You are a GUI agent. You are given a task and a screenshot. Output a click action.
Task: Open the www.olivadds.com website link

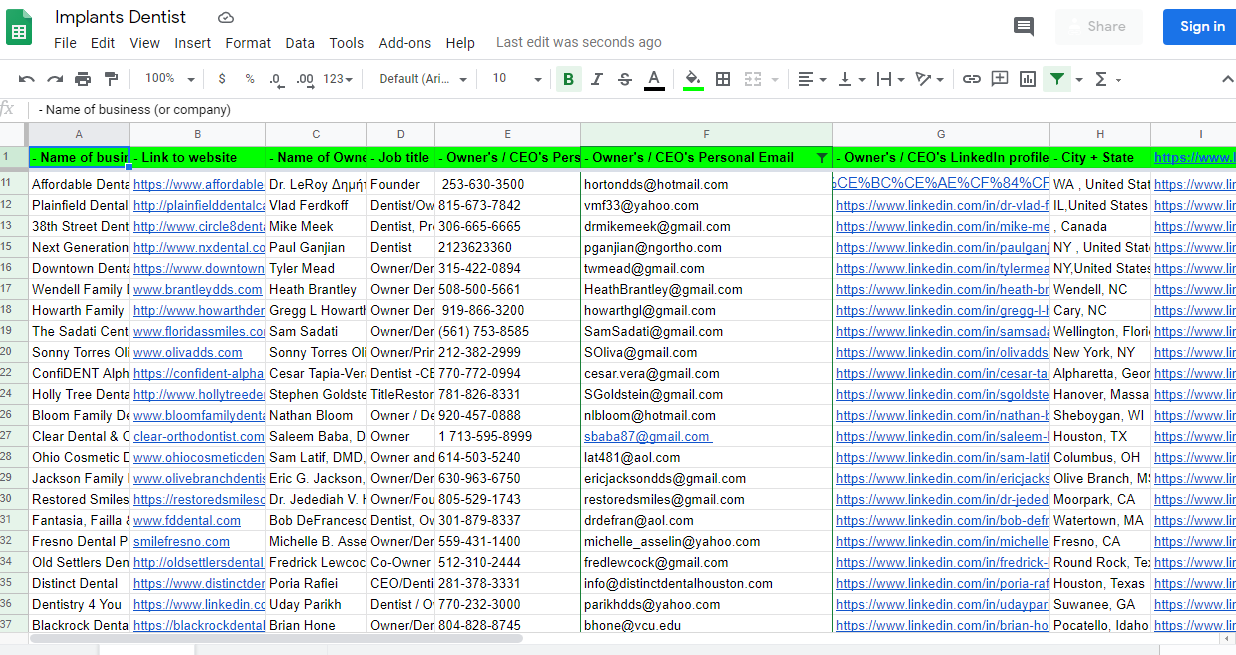[188, 352]
